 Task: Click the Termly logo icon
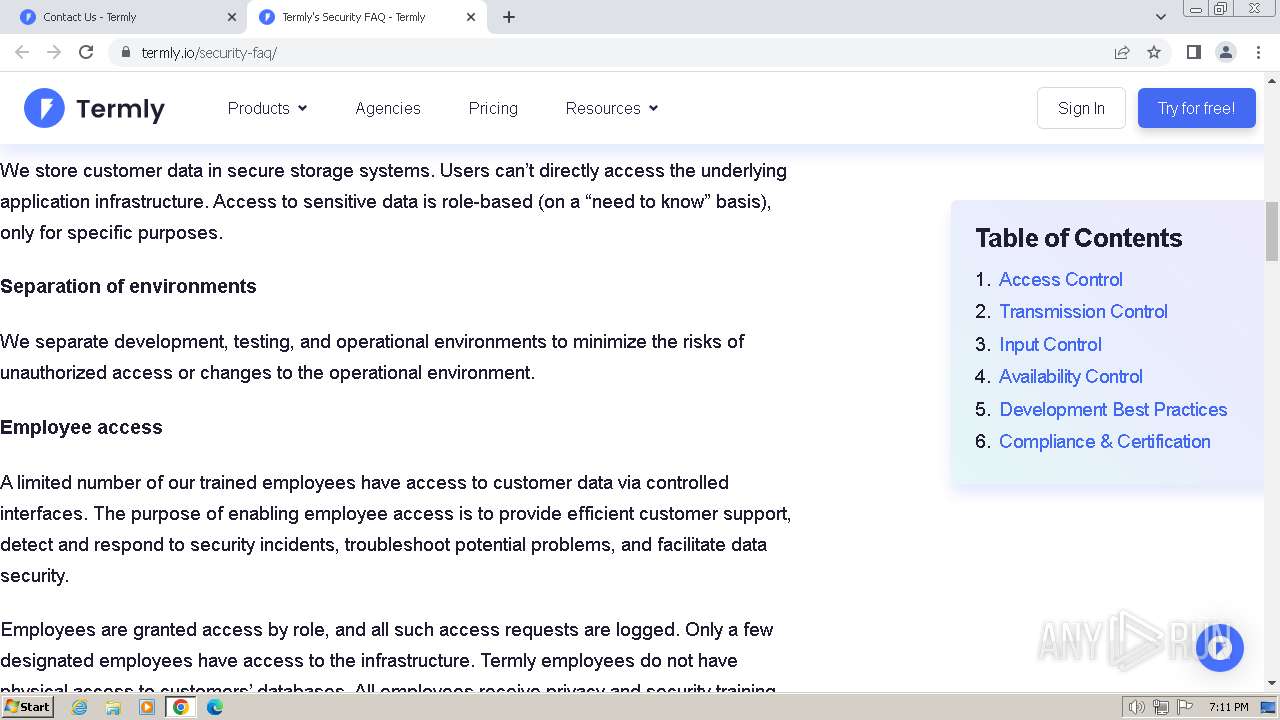click(x=44, y=108)
